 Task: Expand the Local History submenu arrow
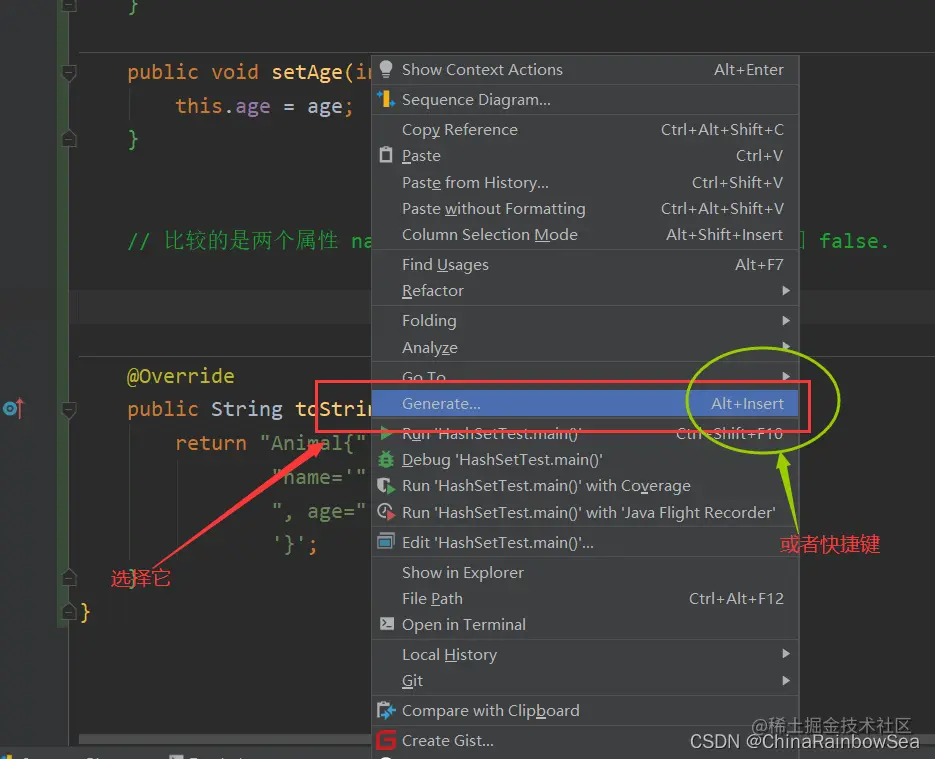786,654
